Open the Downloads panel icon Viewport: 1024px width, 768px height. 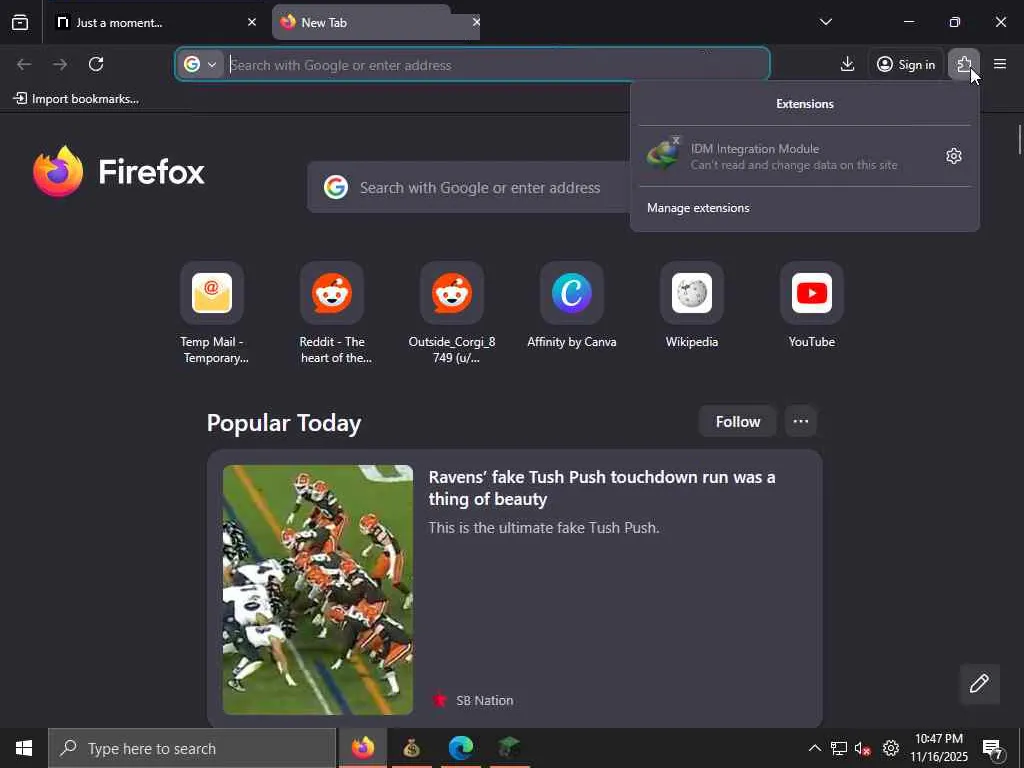tap(847, 64)
